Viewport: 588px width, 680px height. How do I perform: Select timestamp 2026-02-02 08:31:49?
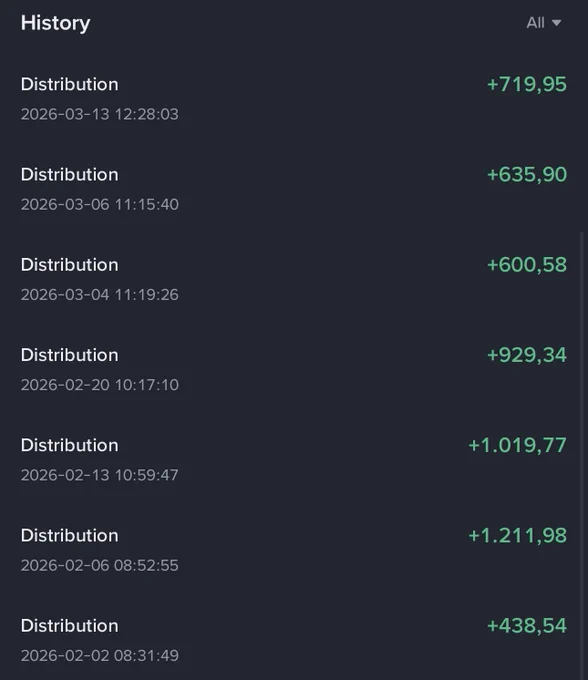100,655
